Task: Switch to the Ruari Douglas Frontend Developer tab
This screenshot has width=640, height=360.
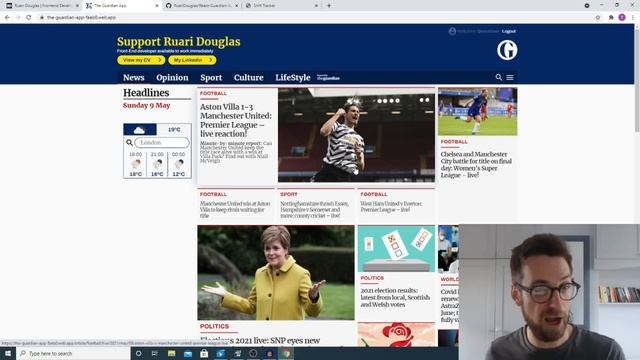Action: pos(42,6)
